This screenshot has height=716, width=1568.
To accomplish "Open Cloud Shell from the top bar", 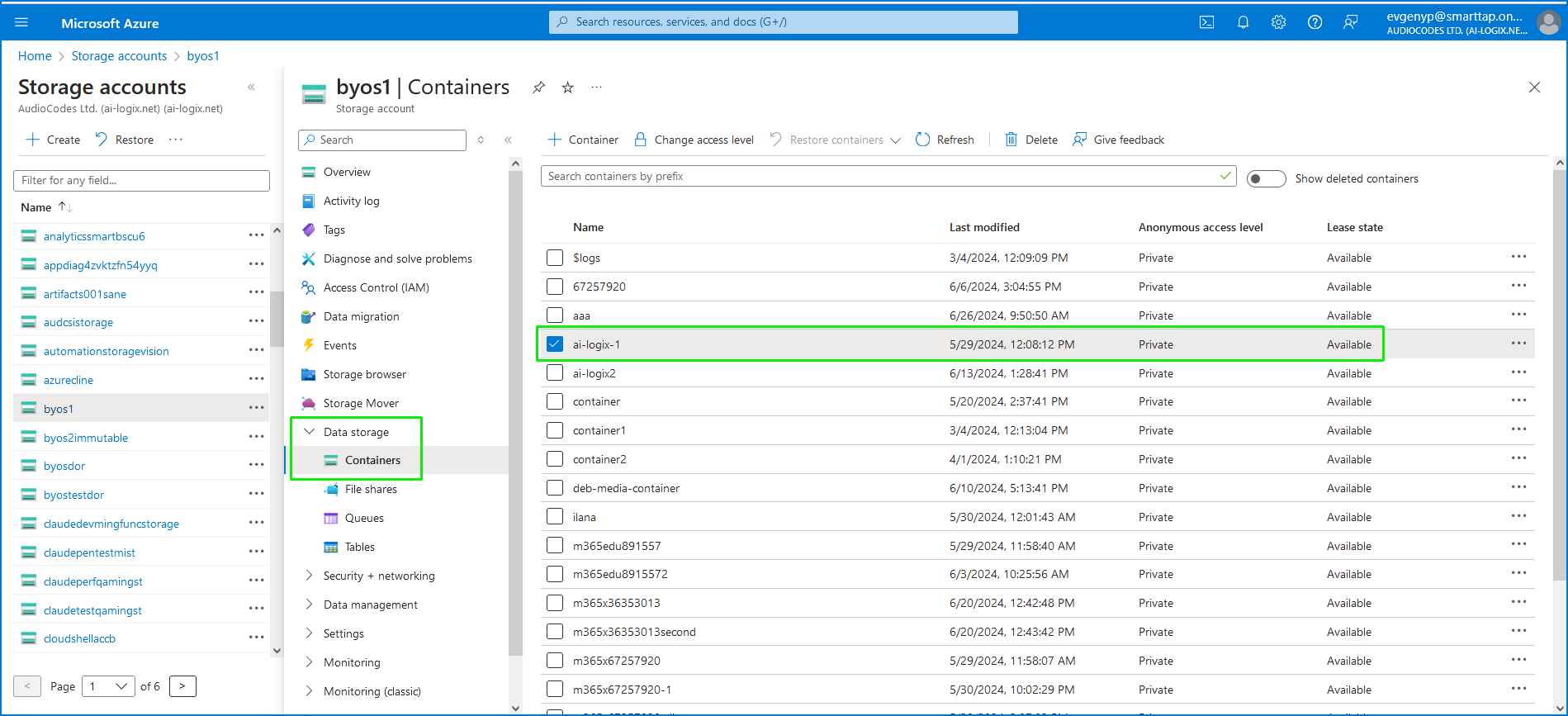I will click(x=1206, y=22).
